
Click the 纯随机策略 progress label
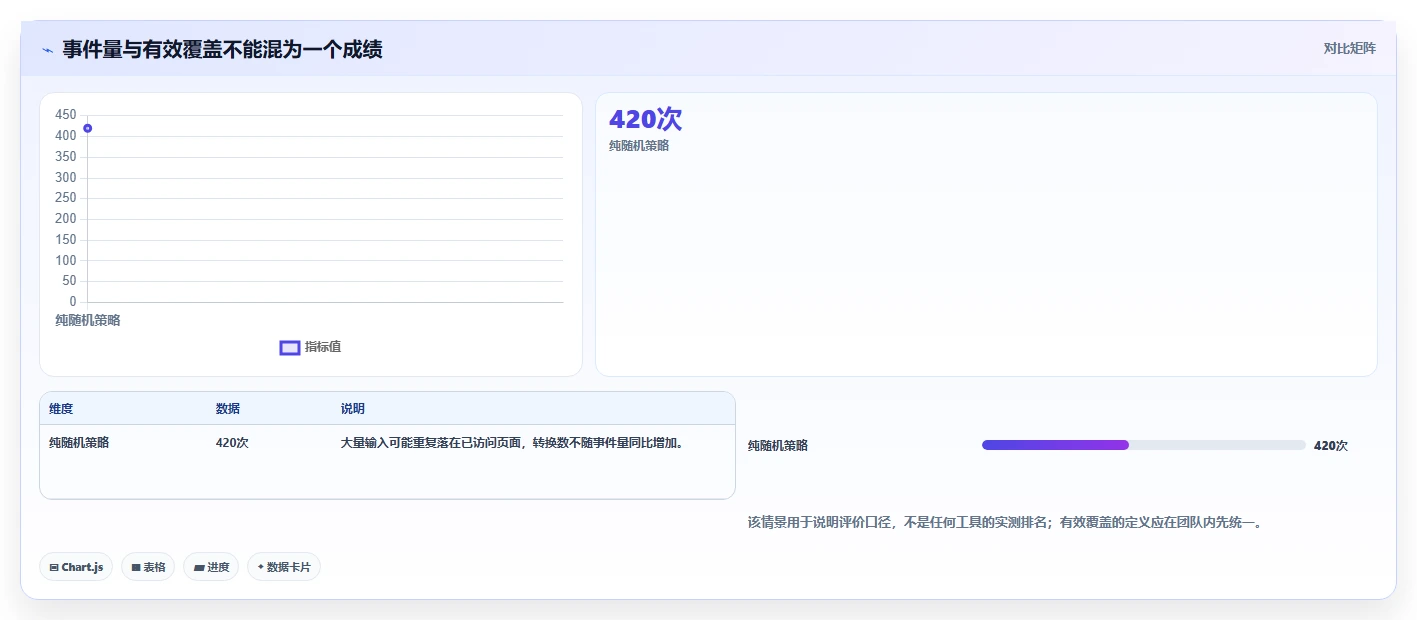[778, 446]
